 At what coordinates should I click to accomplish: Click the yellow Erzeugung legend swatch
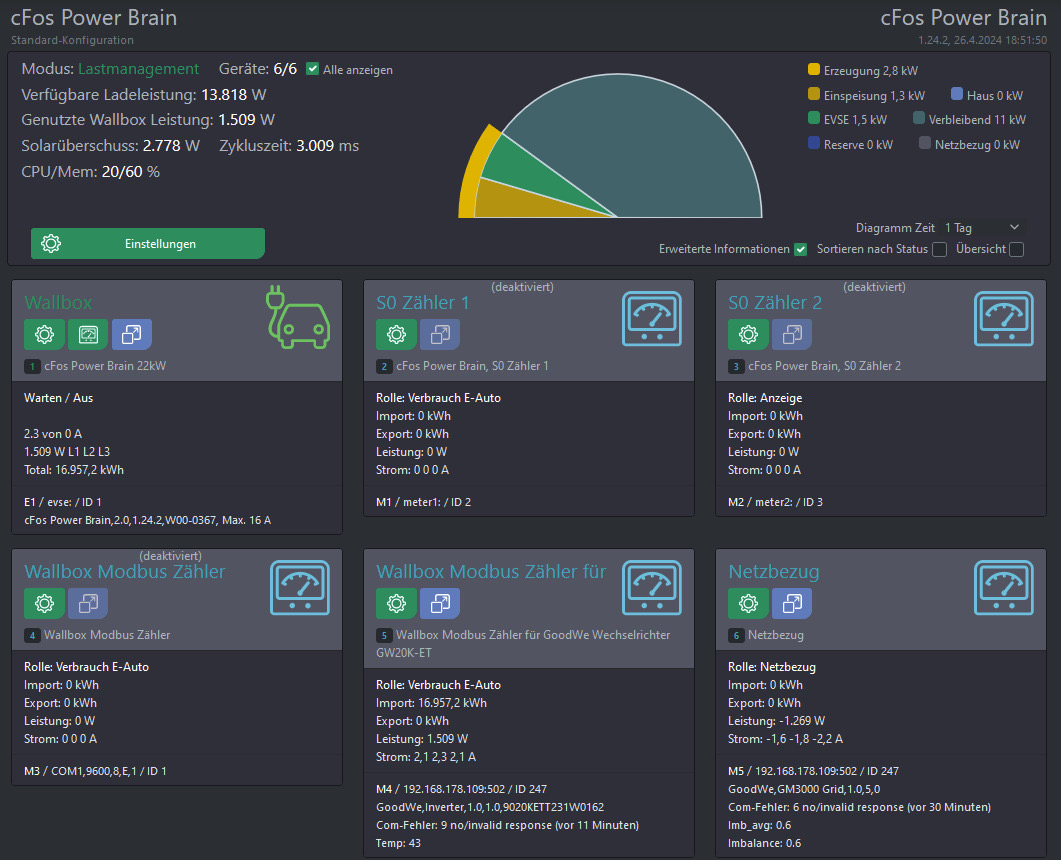point(814,71)
